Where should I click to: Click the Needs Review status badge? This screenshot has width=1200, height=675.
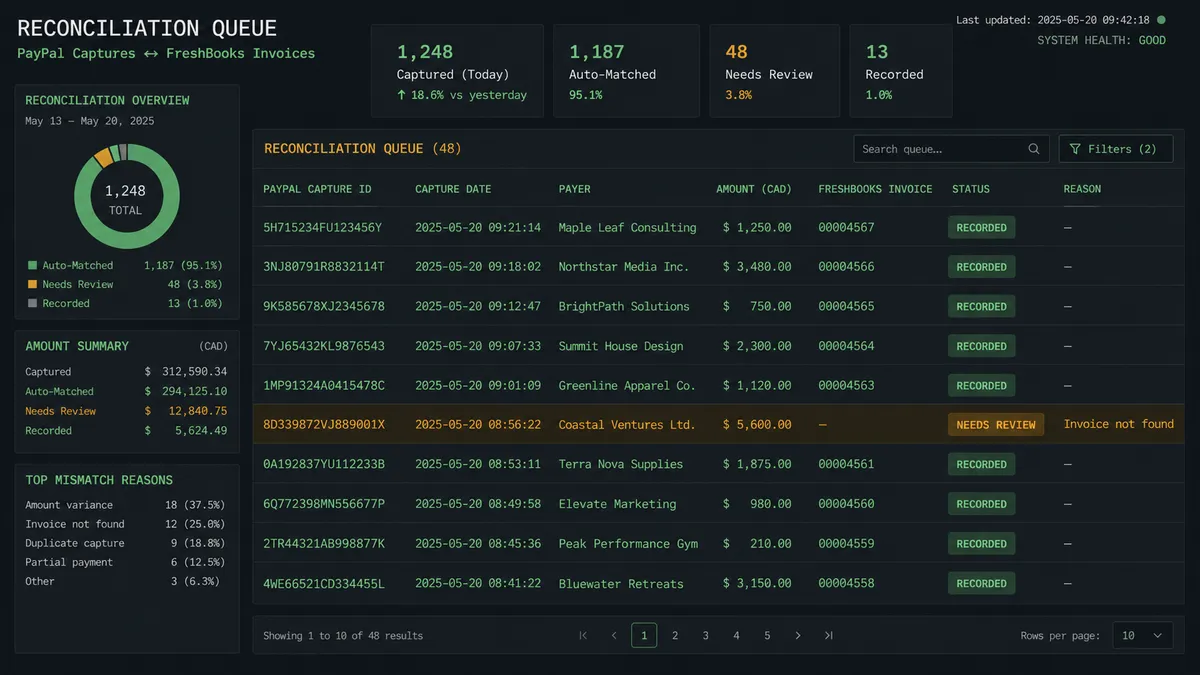(996, 425)
